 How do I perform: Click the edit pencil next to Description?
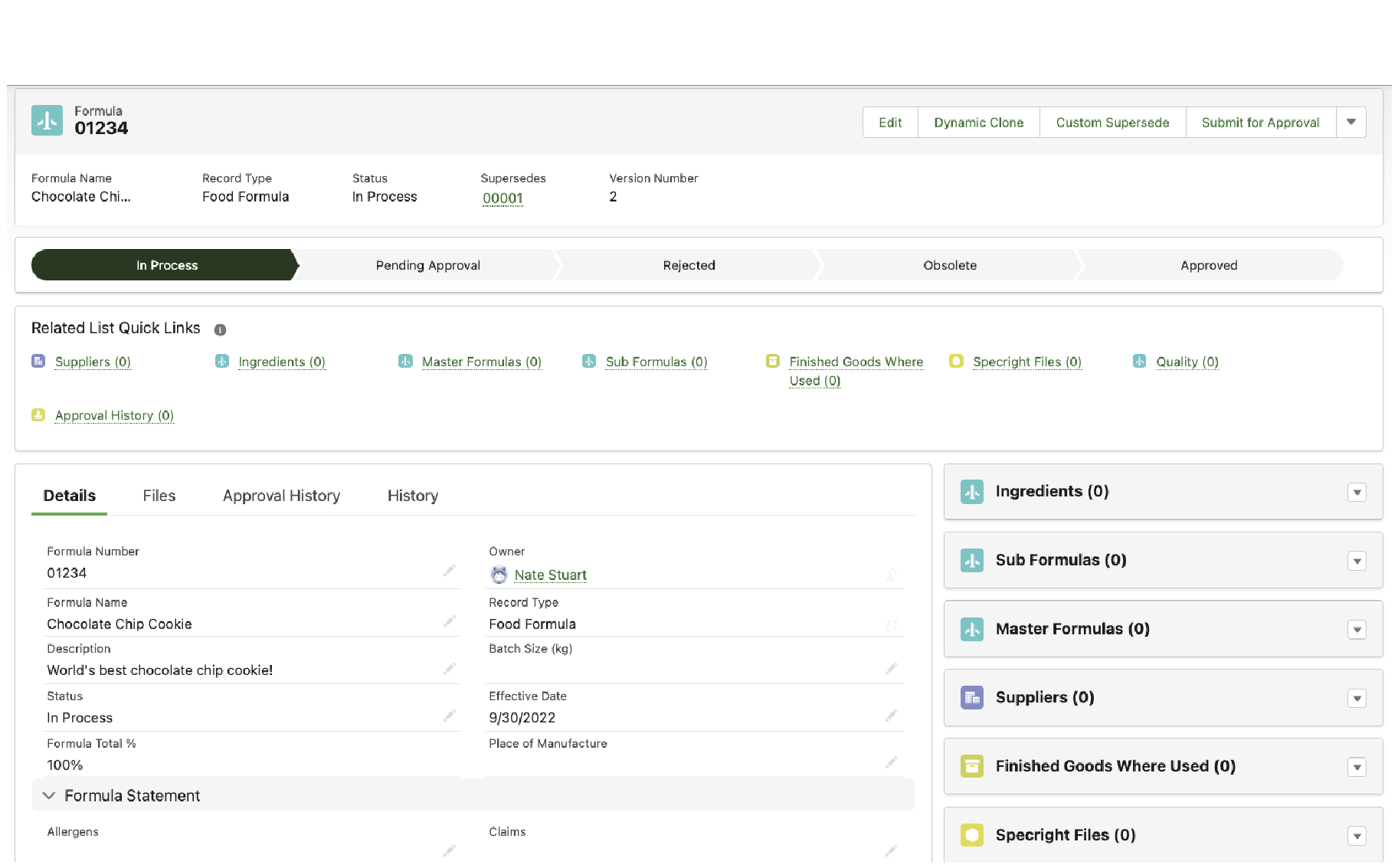click(x=449, y=668)
